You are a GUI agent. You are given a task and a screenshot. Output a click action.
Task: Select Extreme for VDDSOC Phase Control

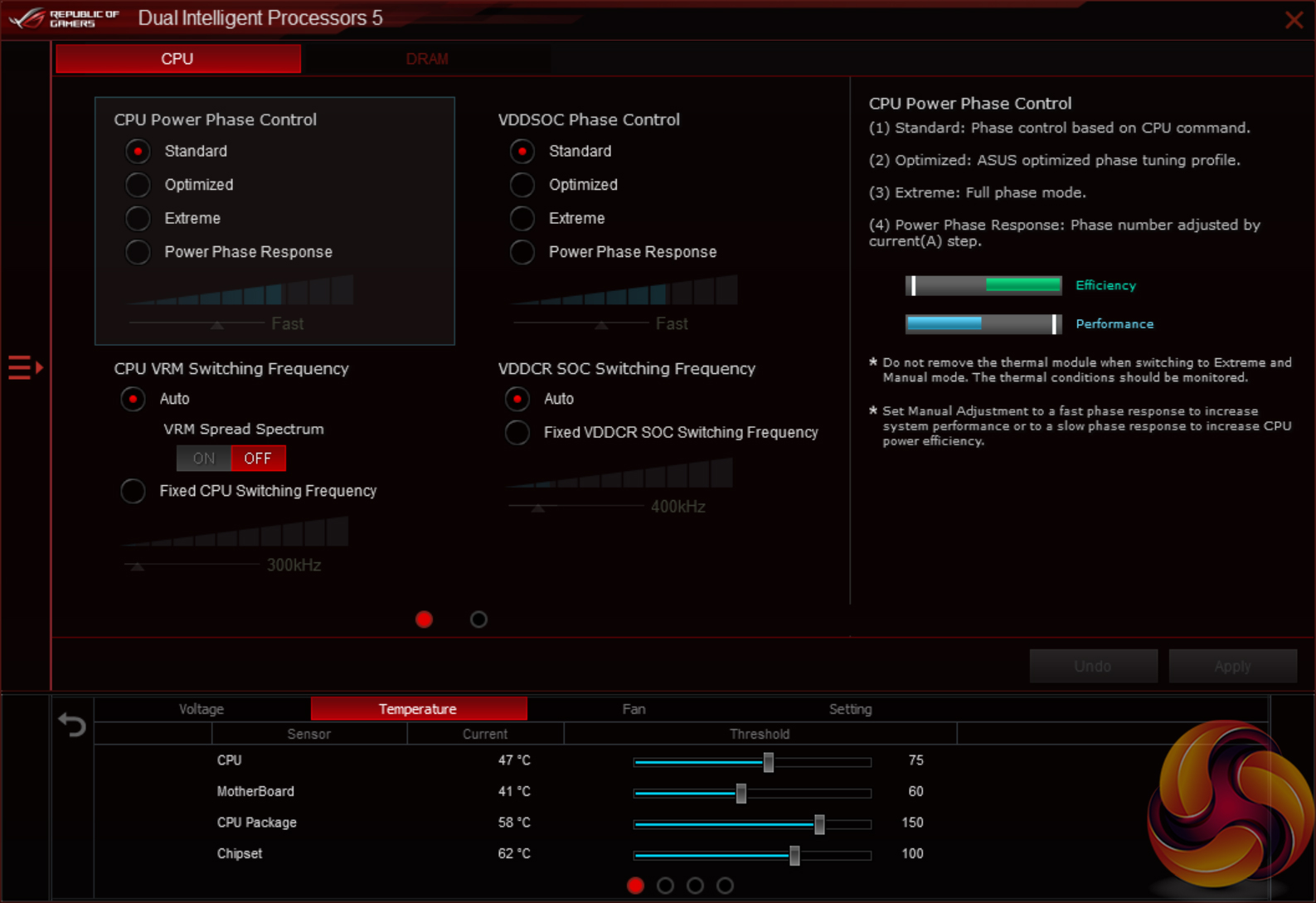click(522, 218)
